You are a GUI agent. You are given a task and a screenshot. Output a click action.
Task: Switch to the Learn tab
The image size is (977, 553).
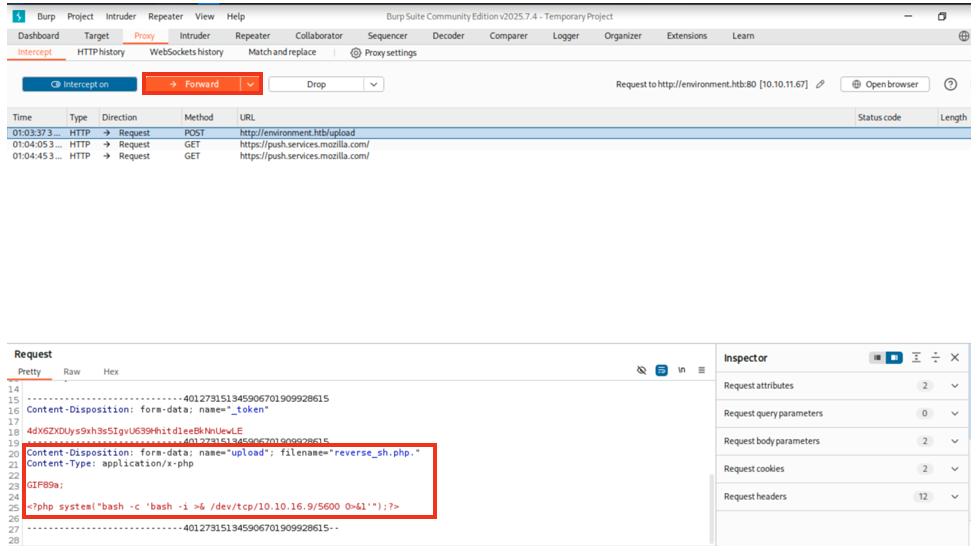point(743,36)
